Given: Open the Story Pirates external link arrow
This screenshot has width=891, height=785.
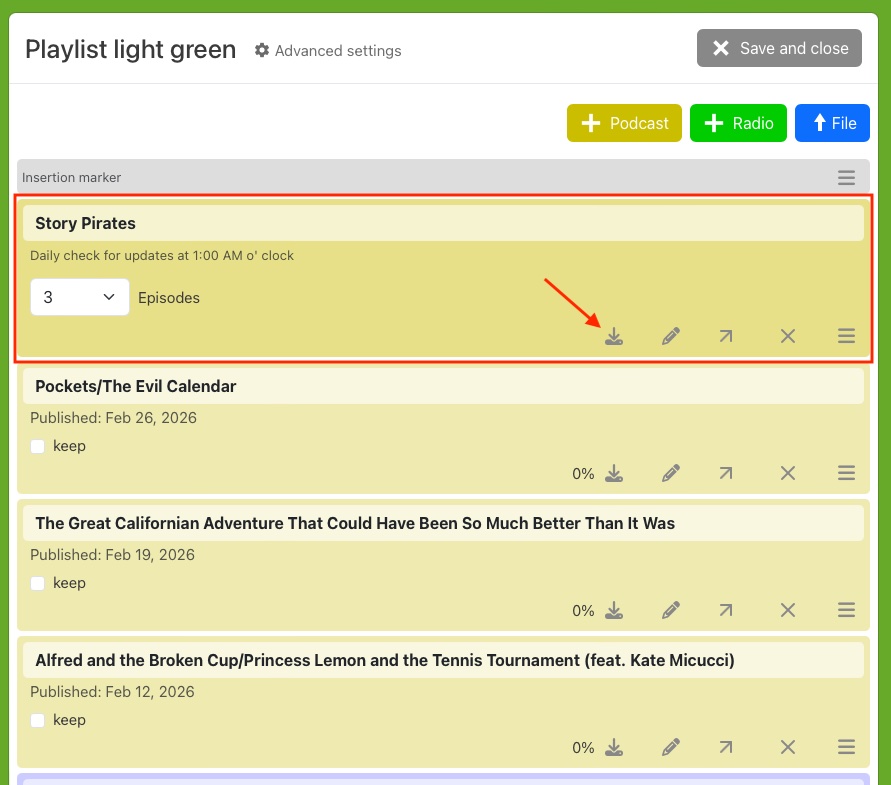Looking at the screenshot, I should coord(726,336).
